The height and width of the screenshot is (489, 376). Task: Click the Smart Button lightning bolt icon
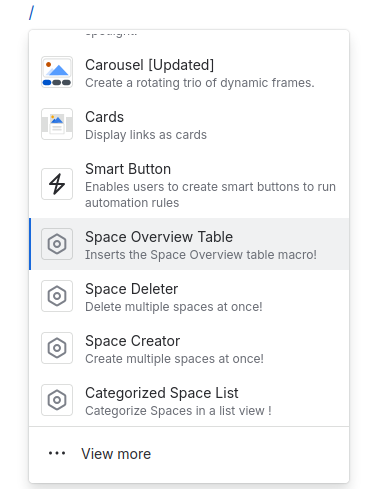coord(57,184)
